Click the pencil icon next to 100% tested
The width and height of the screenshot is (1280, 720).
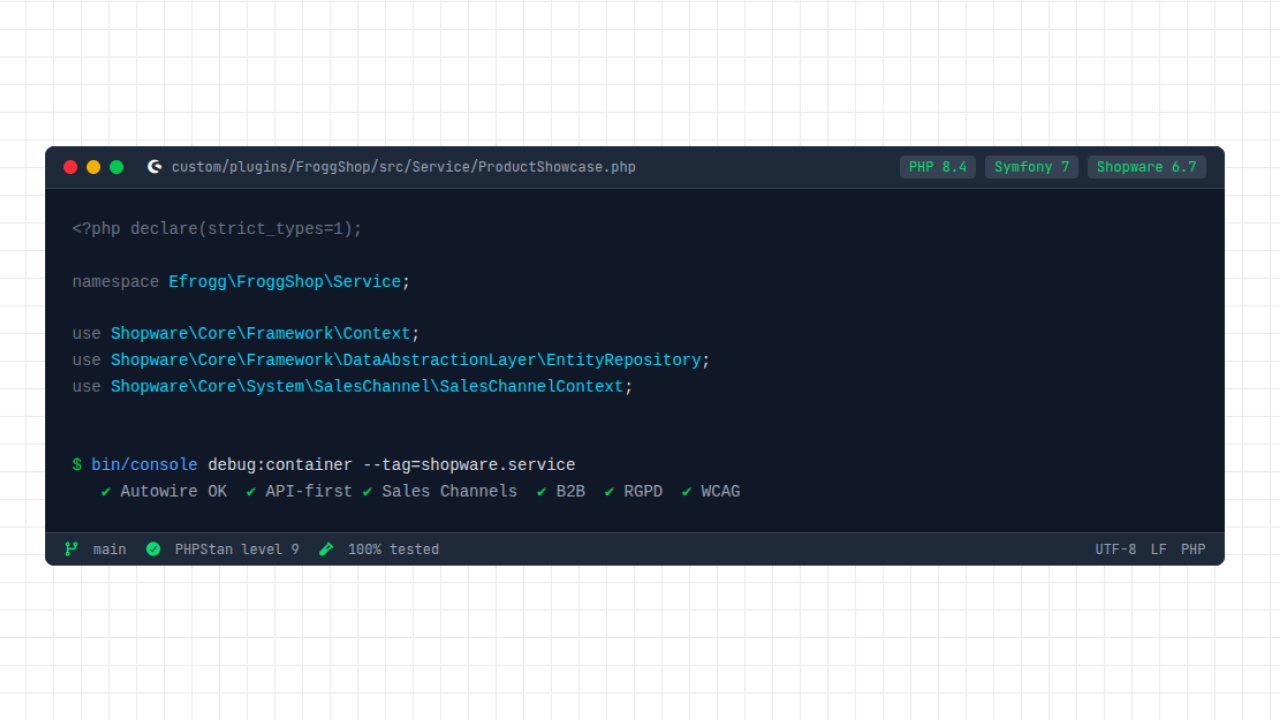coord(326,548)
